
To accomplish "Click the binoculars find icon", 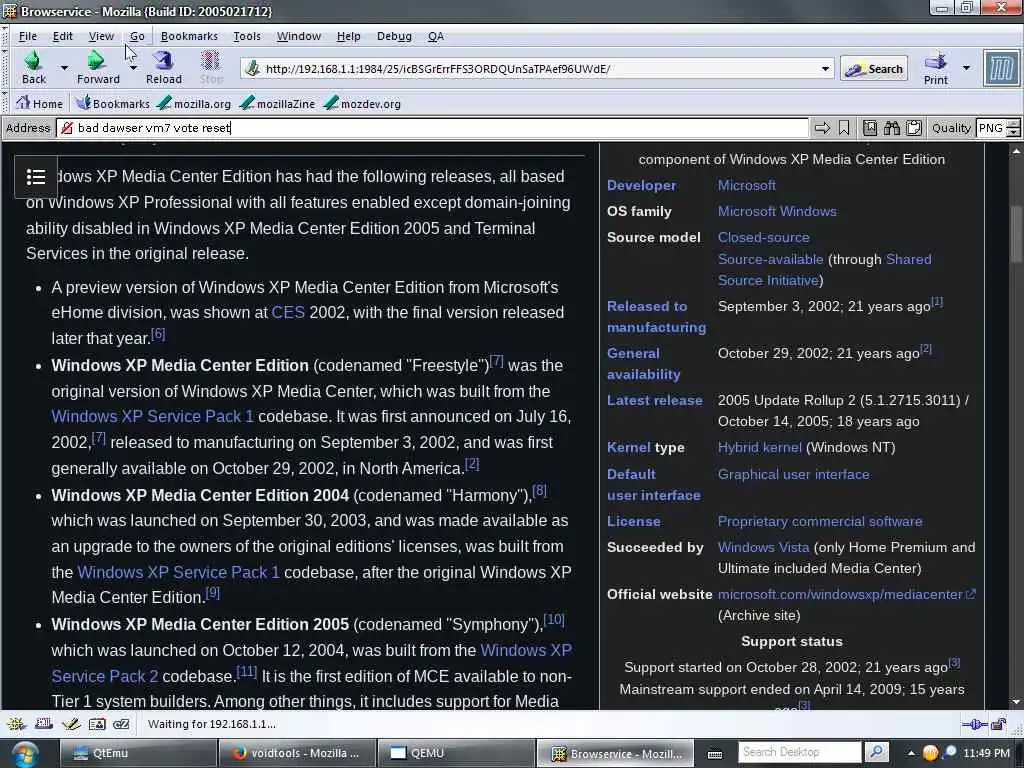I will 891,128.
